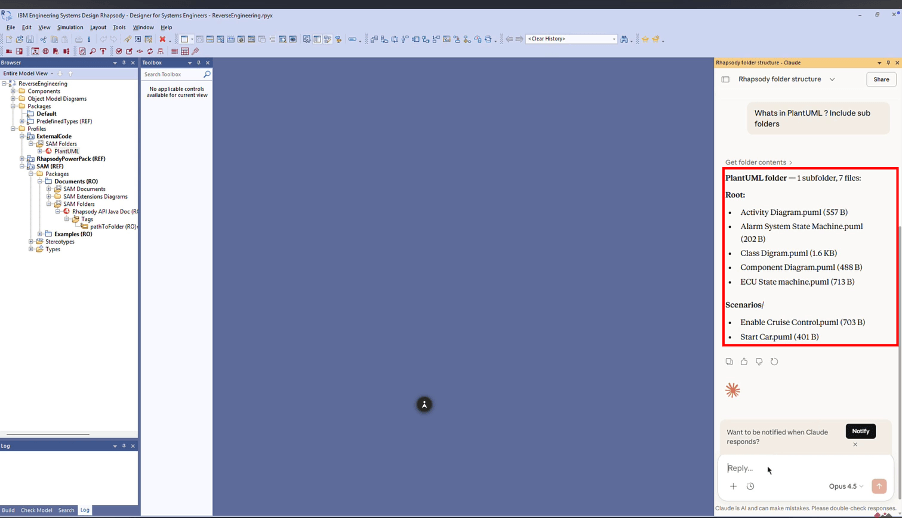The height and width of the screenshot is (518, 902).
Task: Click the Save disk icon in toolbar
Action: coord(30,39)
